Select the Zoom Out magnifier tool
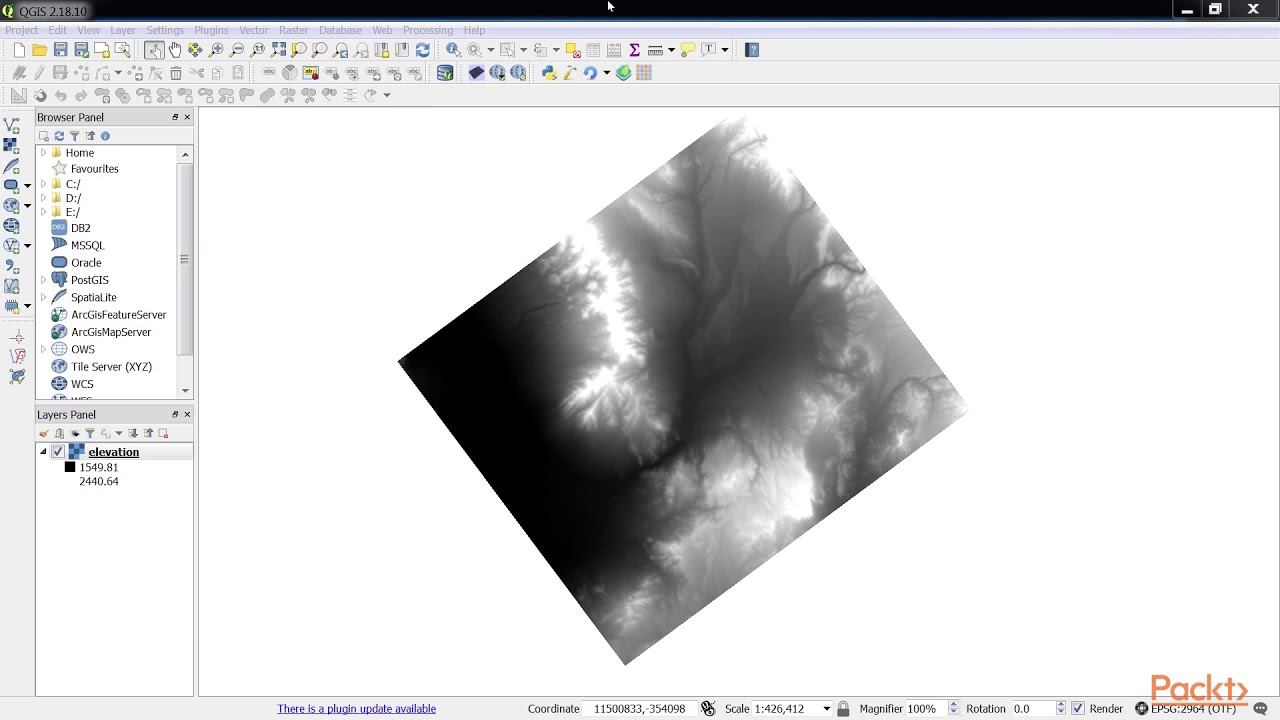 (237, 50)
